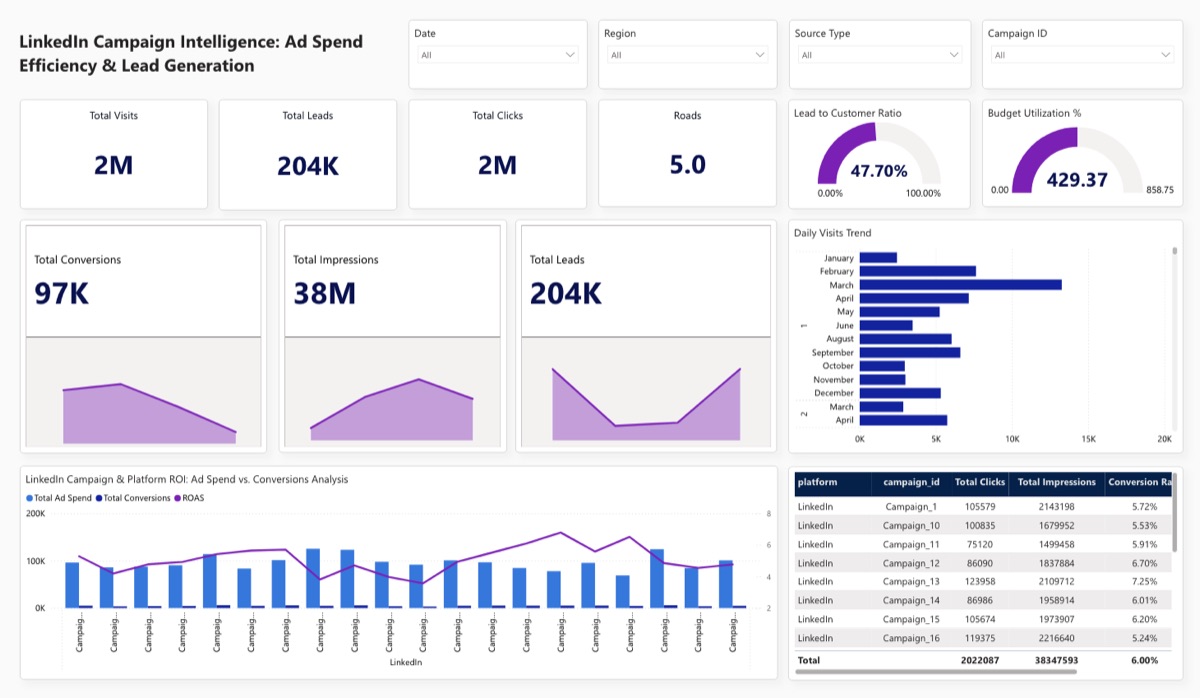Image resolution: width=1200 pixels, height=698 pixels.
Task: Select the Roads 5.0 card
Action: (687, 154)
